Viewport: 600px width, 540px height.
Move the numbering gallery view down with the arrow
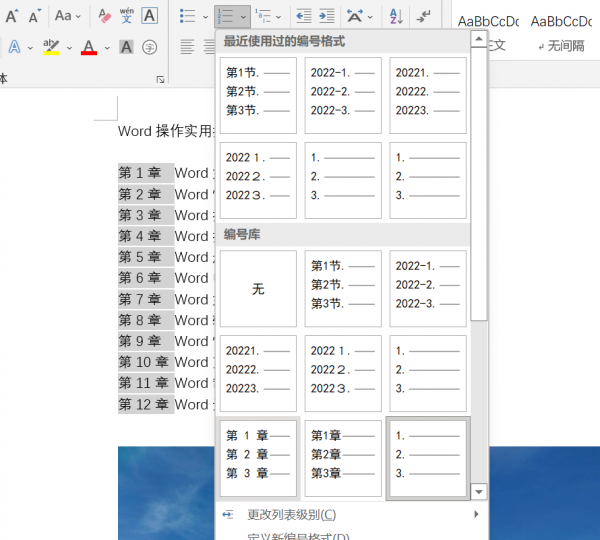[x=479, y=492]
